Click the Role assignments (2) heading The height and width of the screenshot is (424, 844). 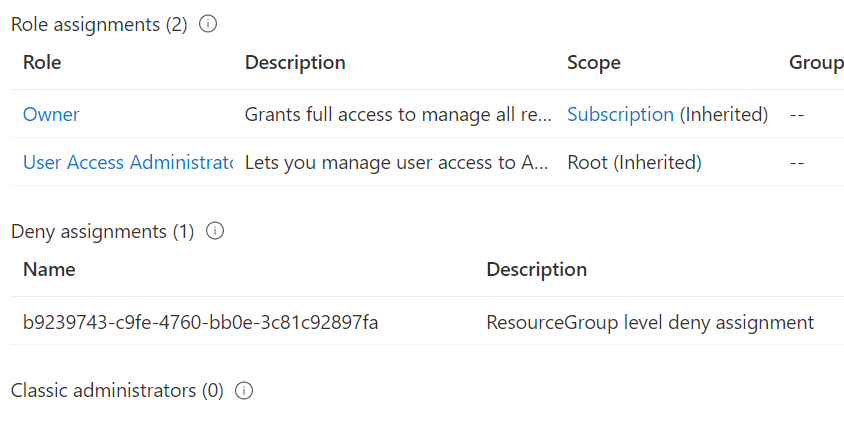pos(99,25)
